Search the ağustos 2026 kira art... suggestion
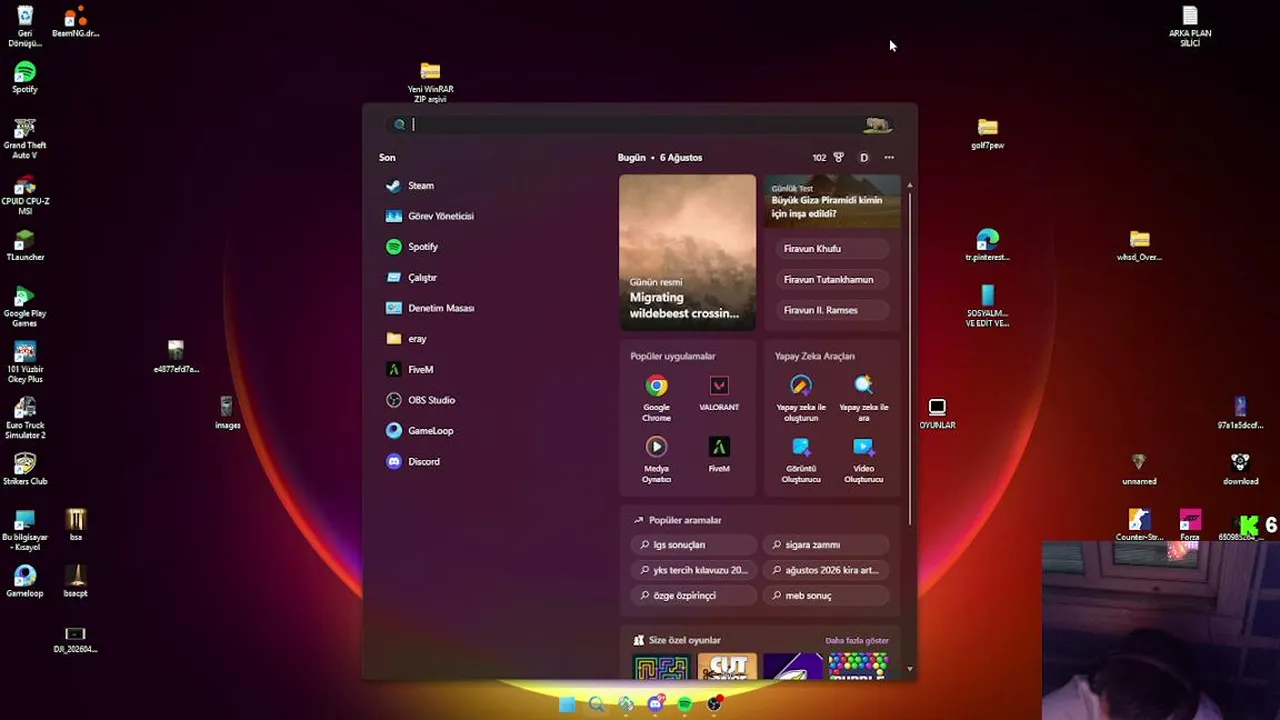The width and height of the screenshot is (1280, 720). (826, 570)
